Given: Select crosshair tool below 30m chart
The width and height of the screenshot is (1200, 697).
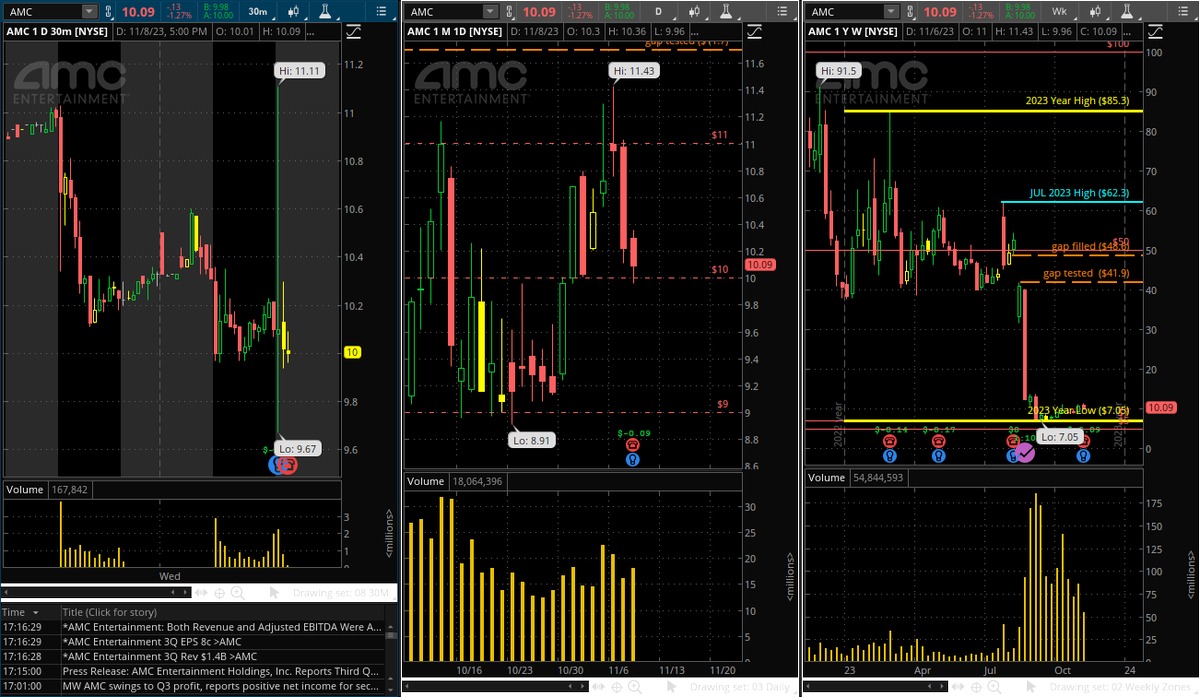Looking at the screenshot, I should [219, 593].
